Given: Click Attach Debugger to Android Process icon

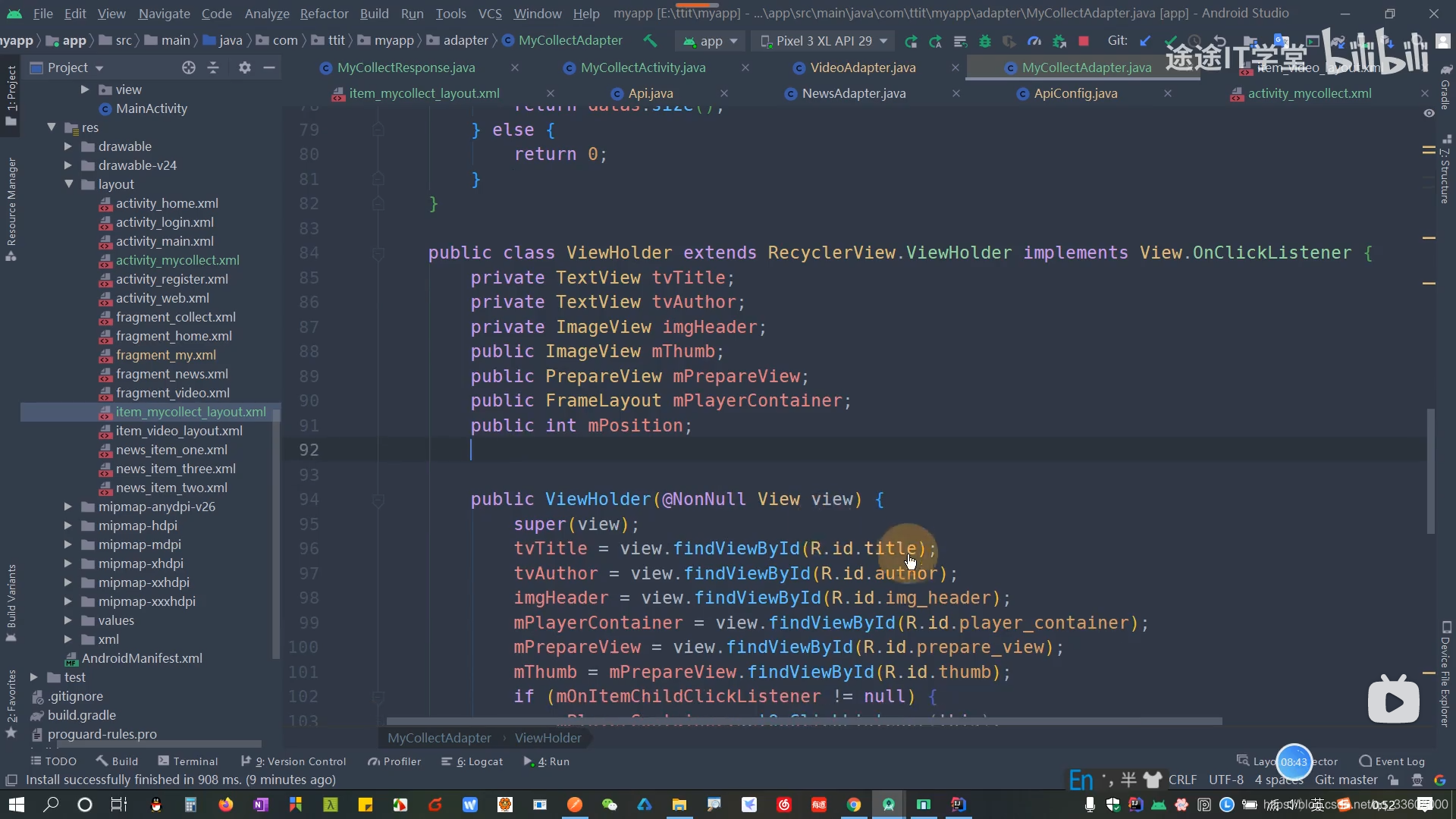Looking at the screenshot, I should [1059, 41].
